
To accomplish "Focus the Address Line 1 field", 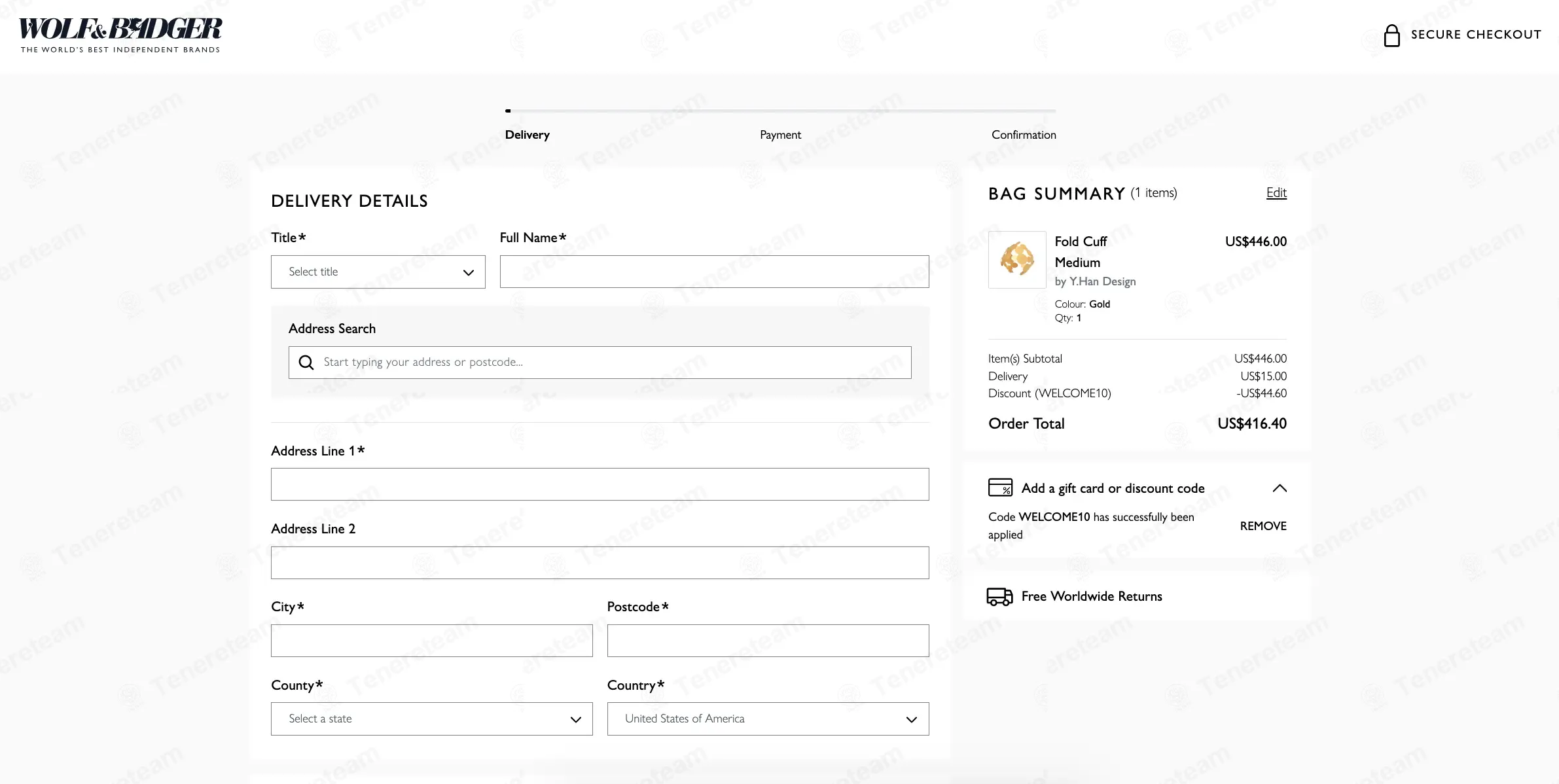I will 600,484.
